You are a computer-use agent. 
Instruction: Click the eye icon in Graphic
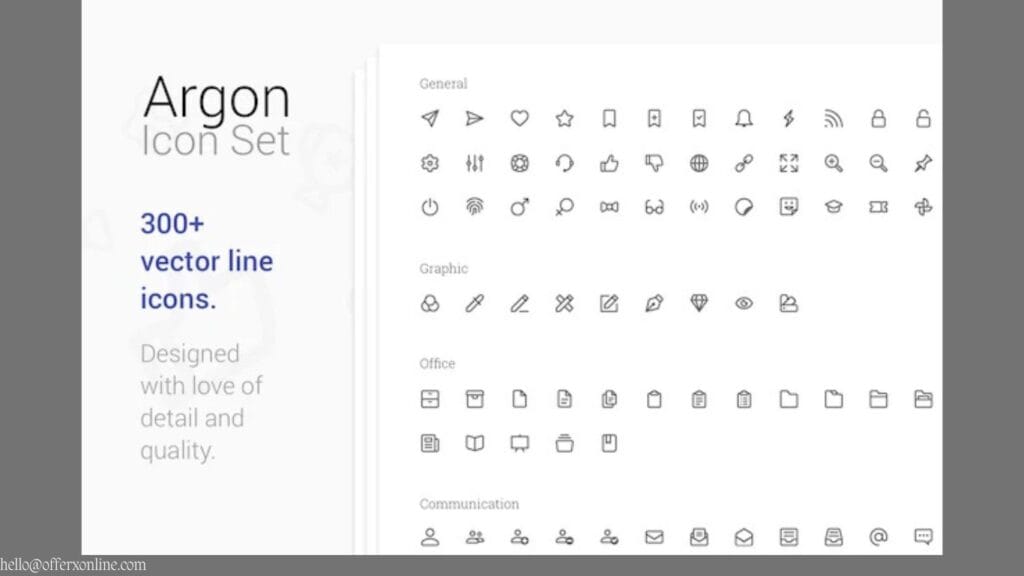click(x=744, y=304)
